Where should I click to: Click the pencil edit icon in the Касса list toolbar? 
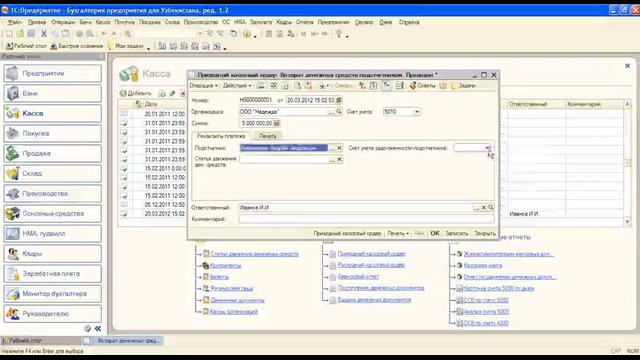pyautogui.click(x=172, y=93)
